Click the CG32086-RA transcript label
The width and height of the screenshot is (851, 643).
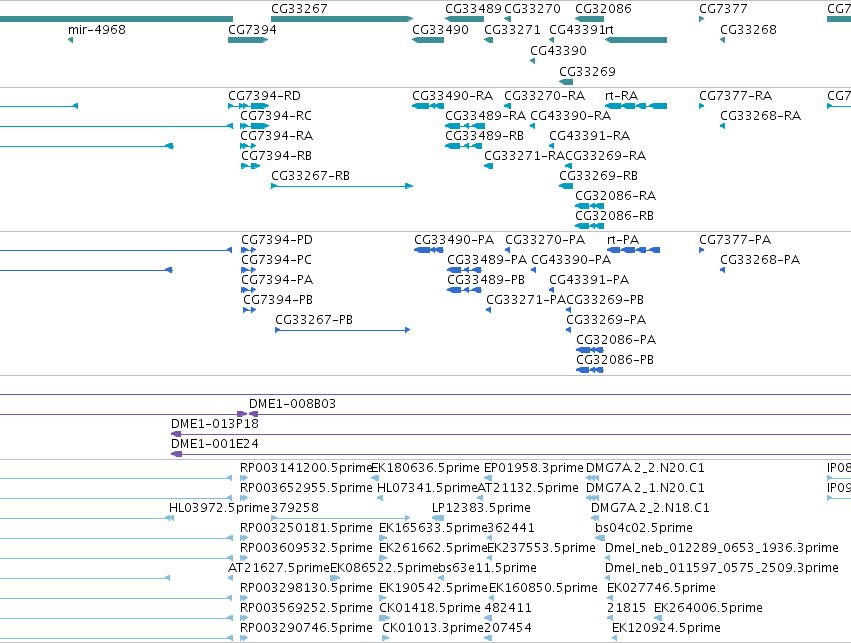(x=615, y=196)
